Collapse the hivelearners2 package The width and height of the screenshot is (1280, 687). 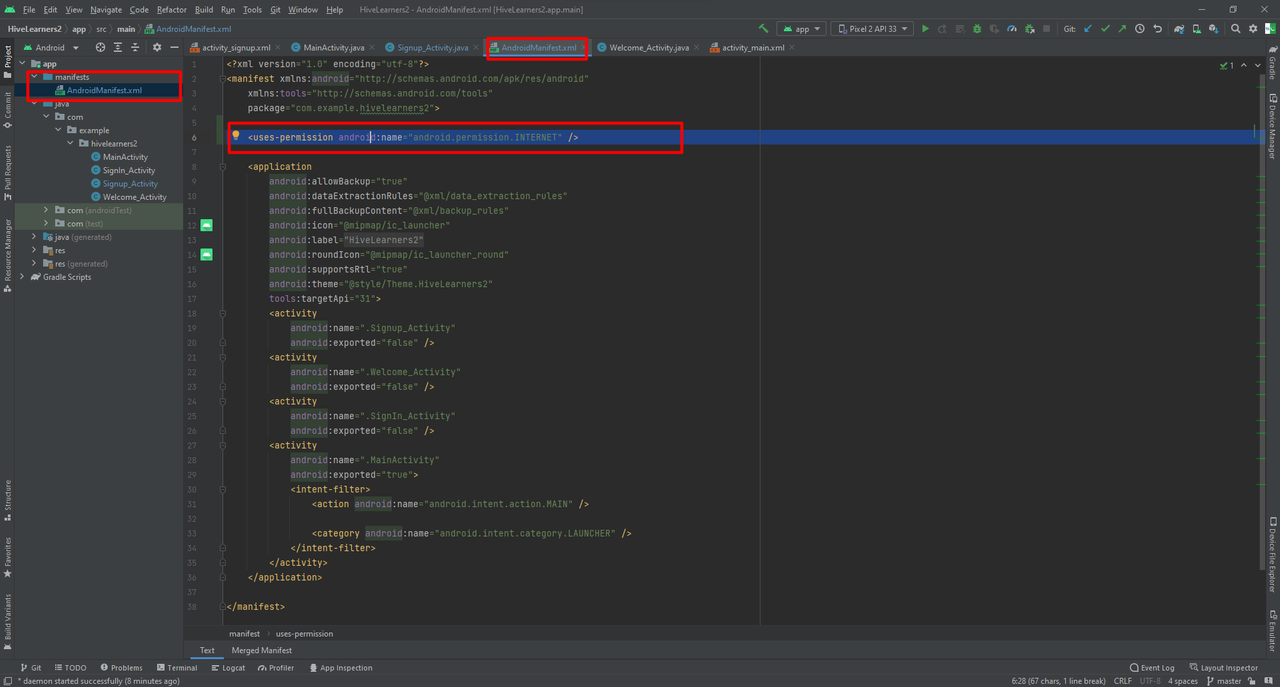pyautogui.click(x=71, y=143)
